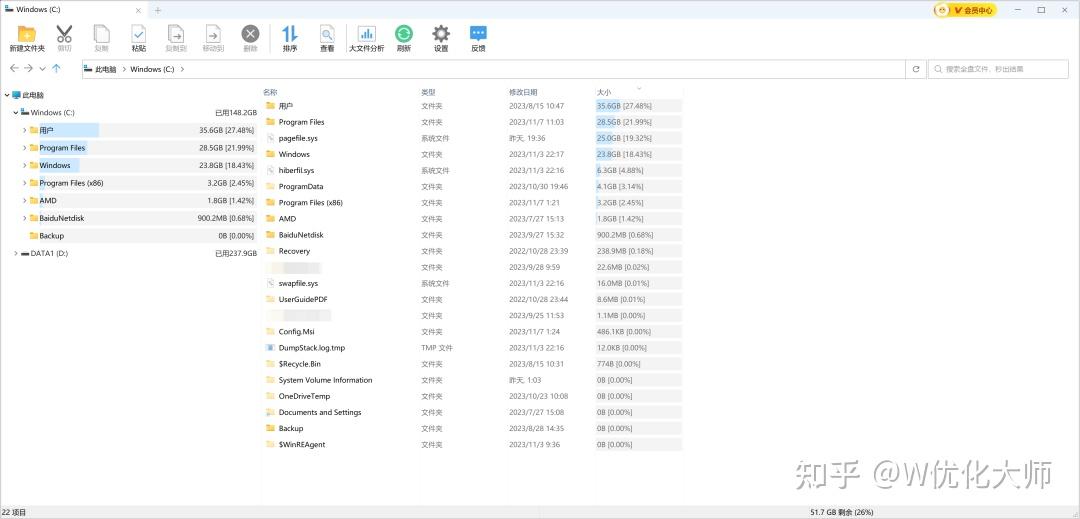Open the Sort (排序) tool
1080x519 pixels.
point(290,39)
